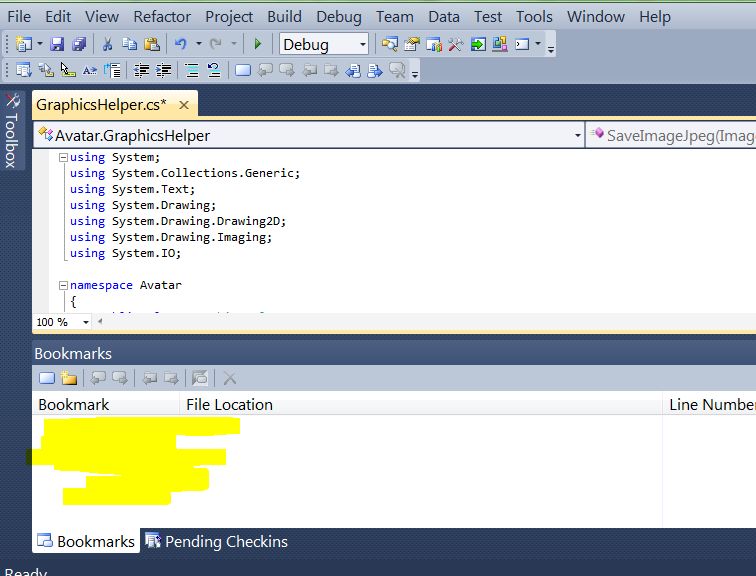The height and width of the screenshot is (576, 756).
Task: Open the Object Browser icon
Action: point(434,44)
